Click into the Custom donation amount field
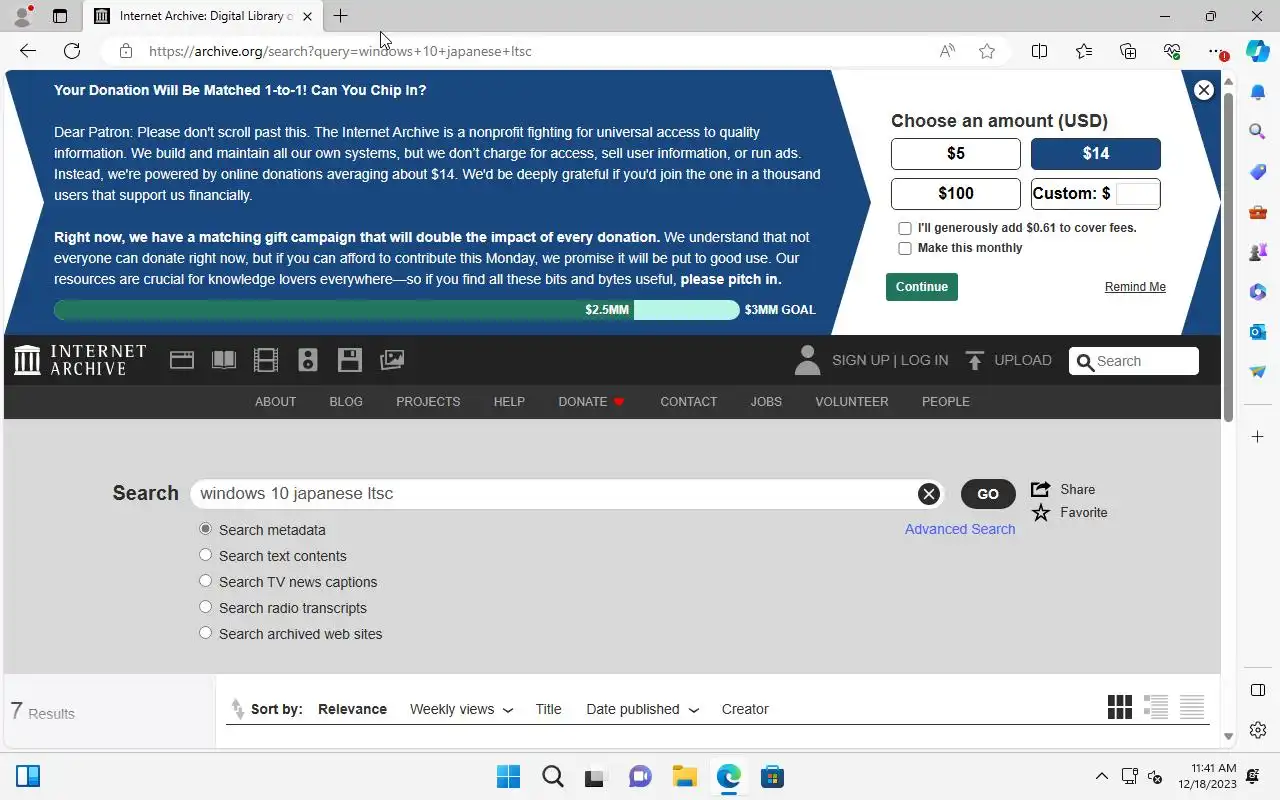Viewport: 1280px width, 800px height. [x=1137, y=194]
